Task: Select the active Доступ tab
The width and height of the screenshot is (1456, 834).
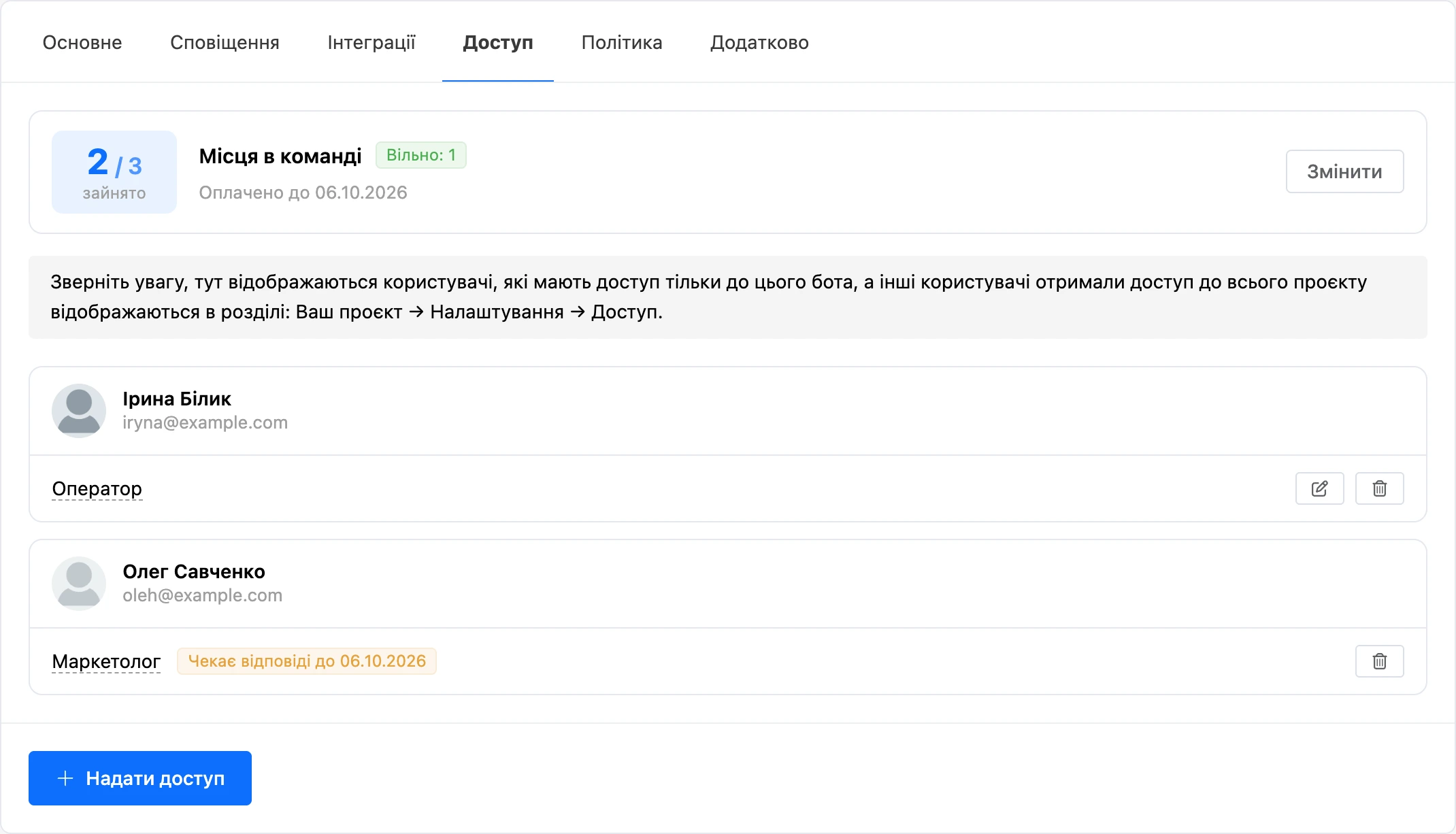Action: click(498, 42)
